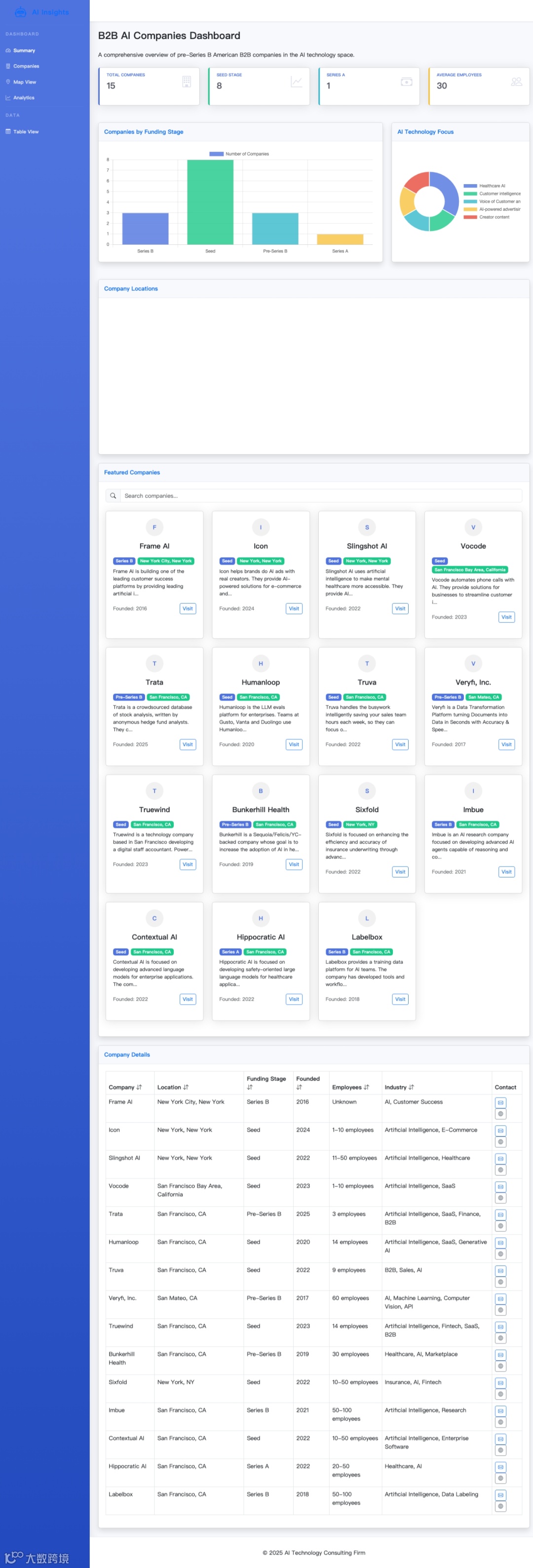Click the email icon in Vocode row

click(x=501, y=1187)
